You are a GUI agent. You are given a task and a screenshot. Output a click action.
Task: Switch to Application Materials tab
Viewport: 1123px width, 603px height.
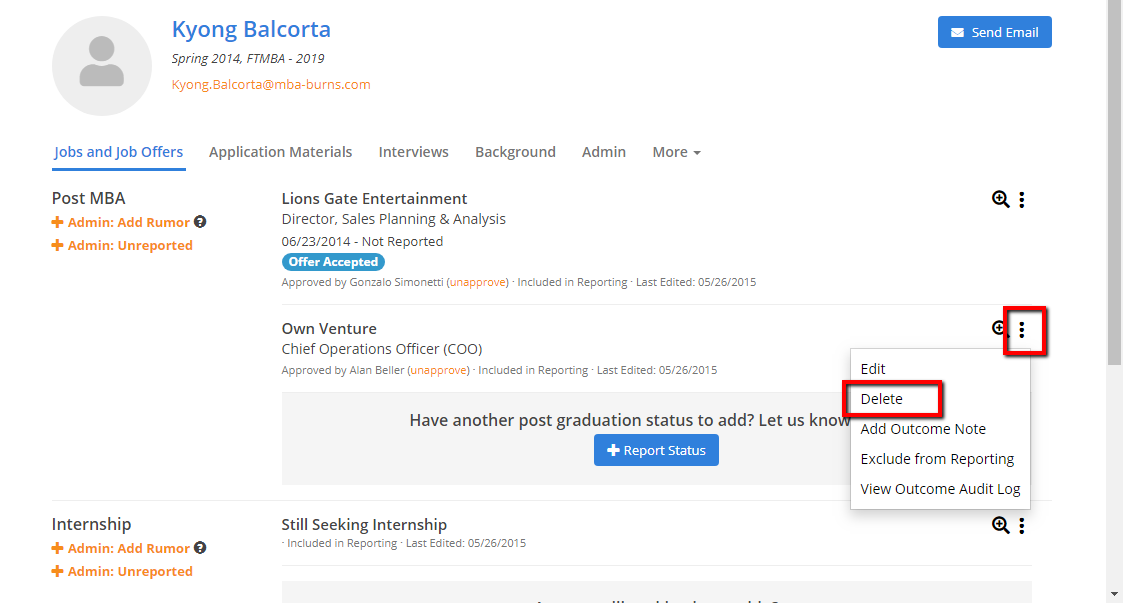pos(280,152)
